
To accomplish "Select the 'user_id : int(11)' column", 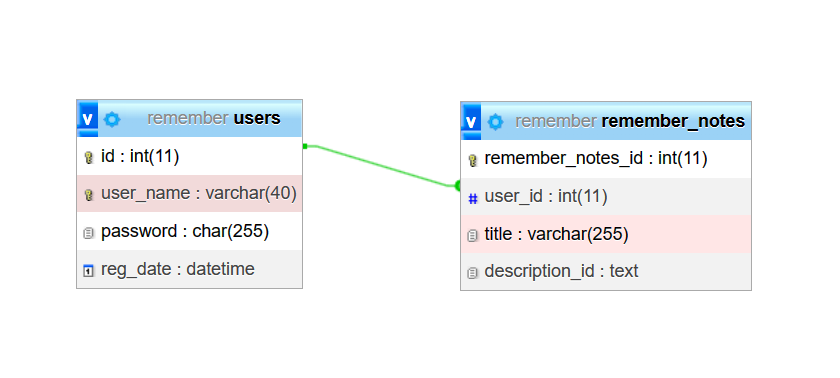I will pyautogui.click(x=606, y=196).
